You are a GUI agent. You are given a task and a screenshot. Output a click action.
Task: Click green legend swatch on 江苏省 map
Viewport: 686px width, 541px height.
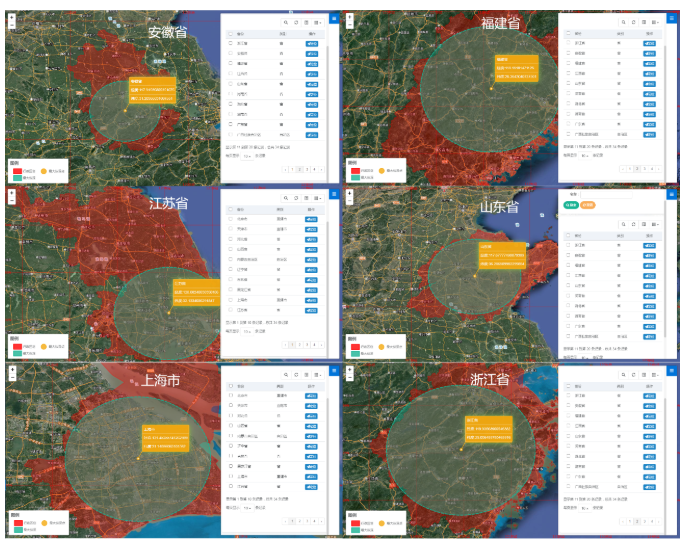pyautogui.click(x=17, y=353)
